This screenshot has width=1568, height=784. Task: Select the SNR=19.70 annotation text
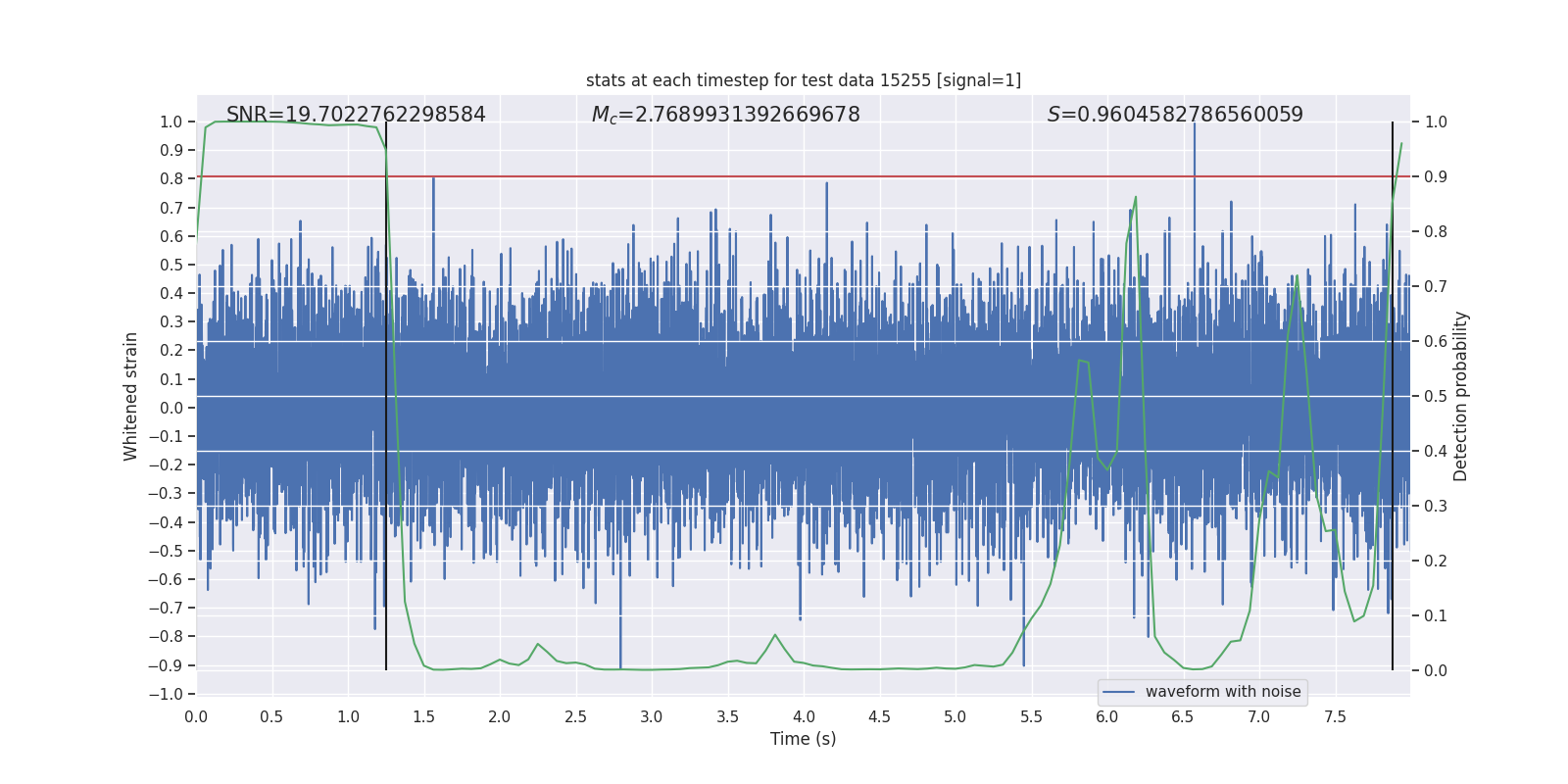(356, 115)
